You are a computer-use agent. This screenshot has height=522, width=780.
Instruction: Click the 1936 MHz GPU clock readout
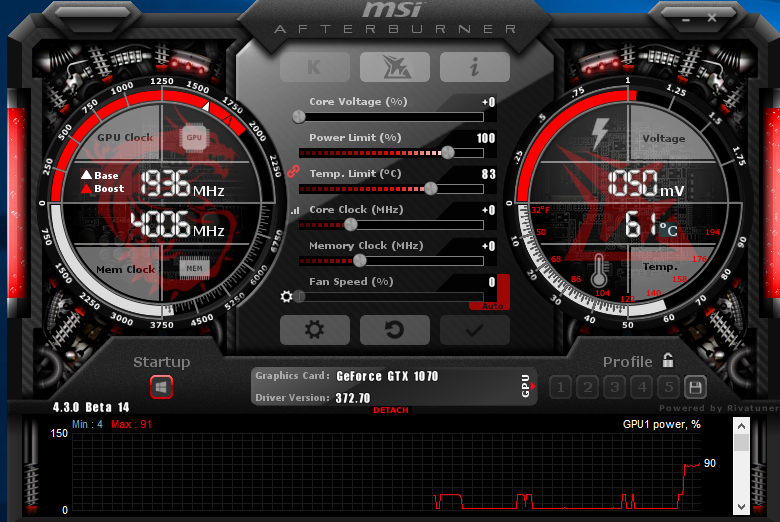click(183, 184)
